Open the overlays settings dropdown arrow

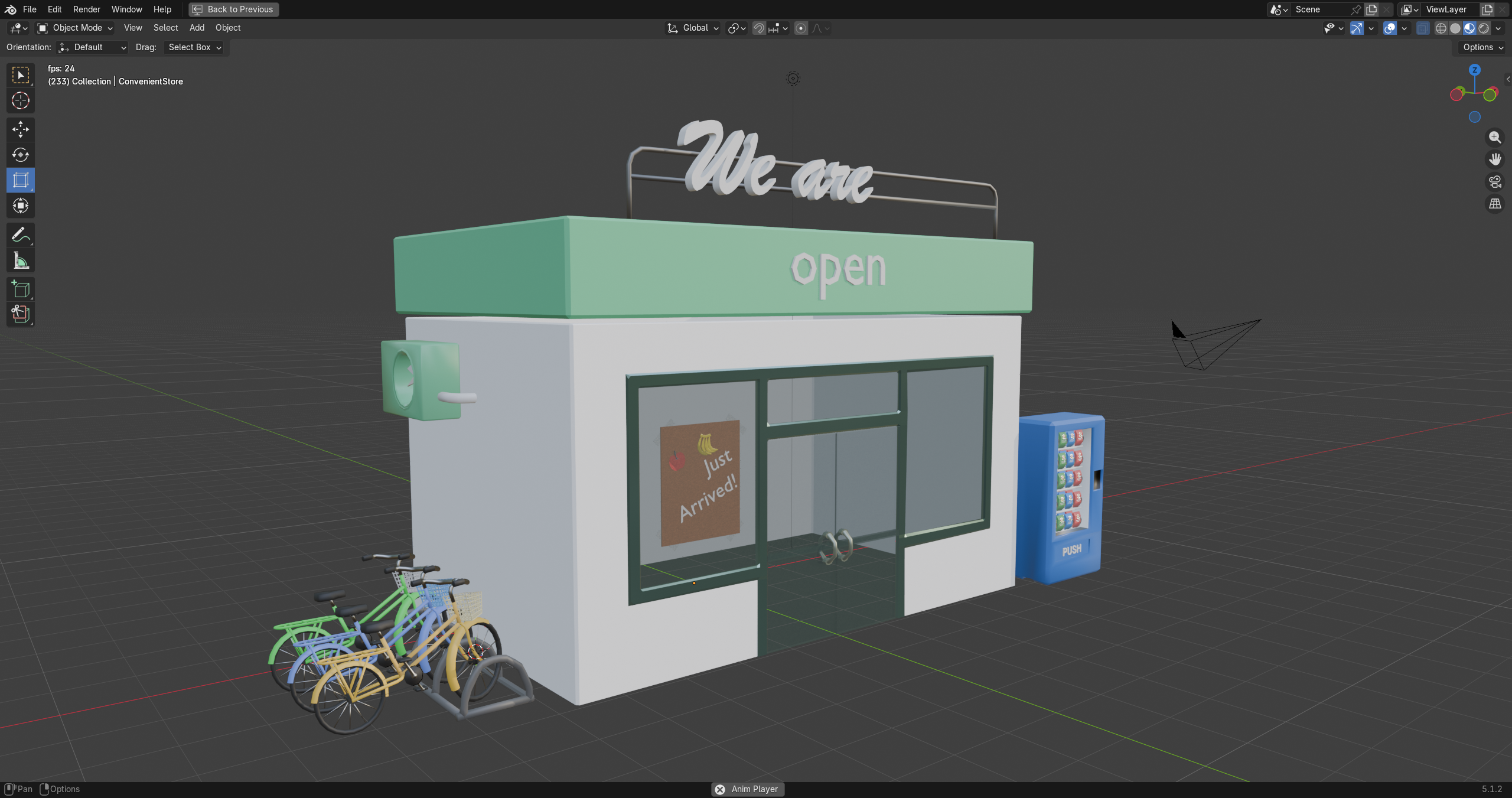tap(1405, 28)
